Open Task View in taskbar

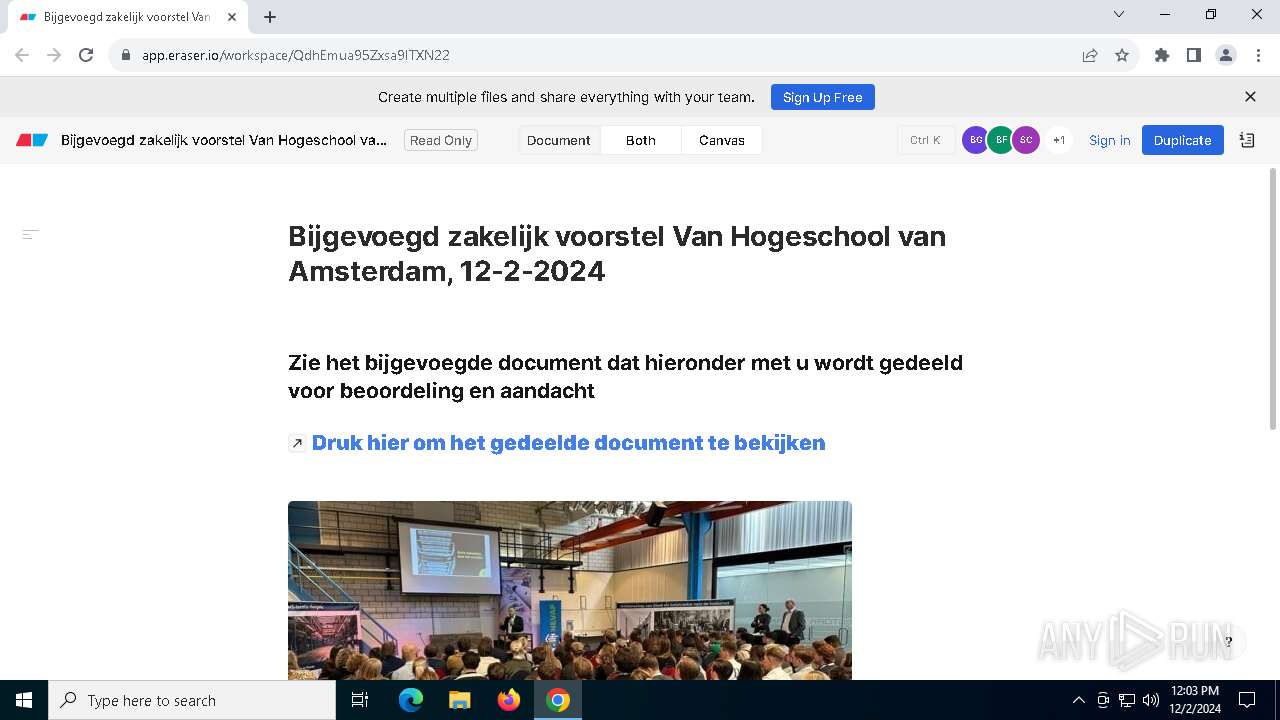click(x=360, y=700)
